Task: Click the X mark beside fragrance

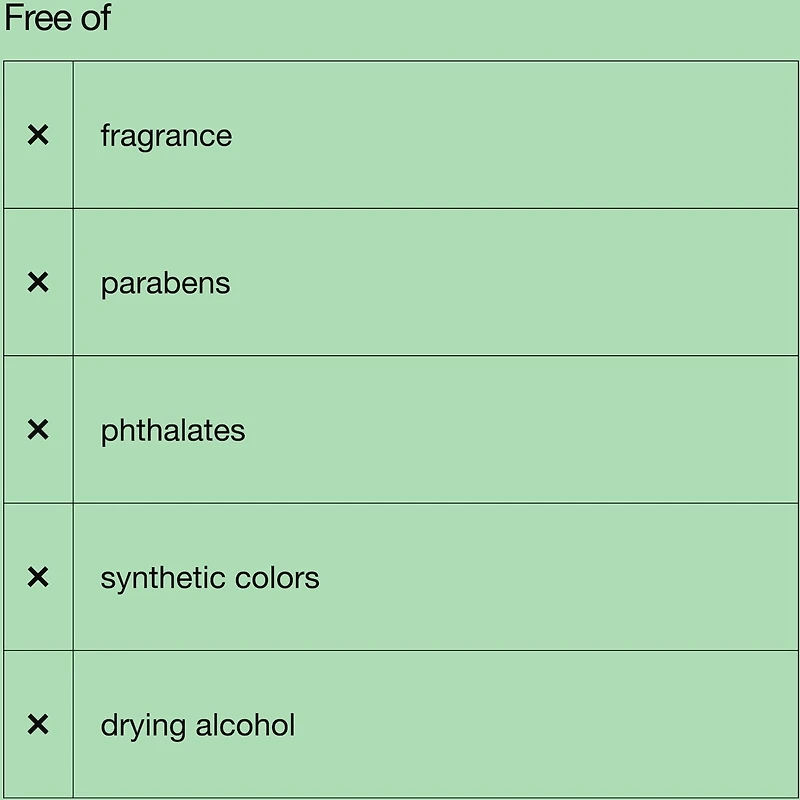Action: tap(38, 135)
